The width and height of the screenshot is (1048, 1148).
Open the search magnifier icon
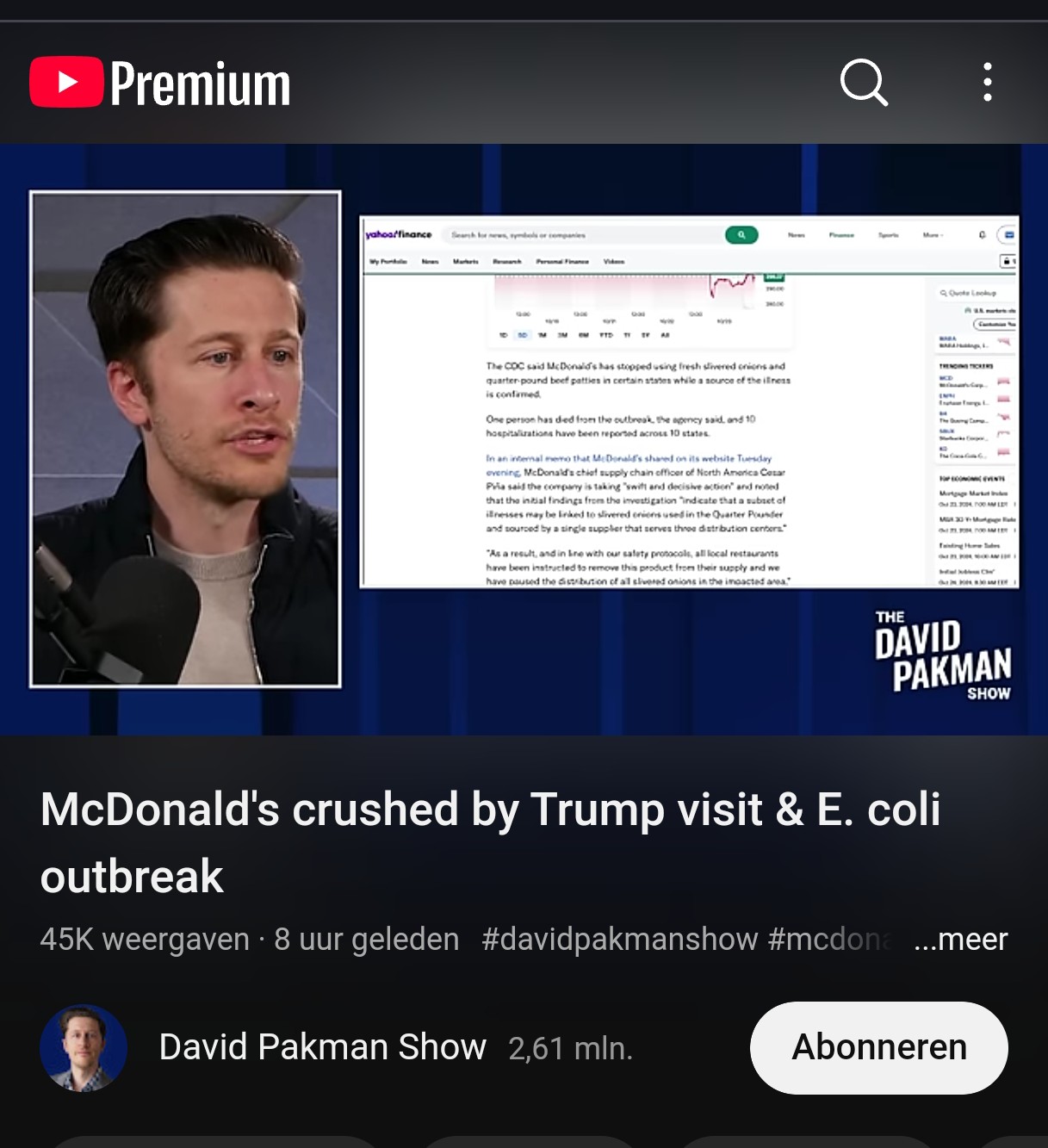point(864,83)
